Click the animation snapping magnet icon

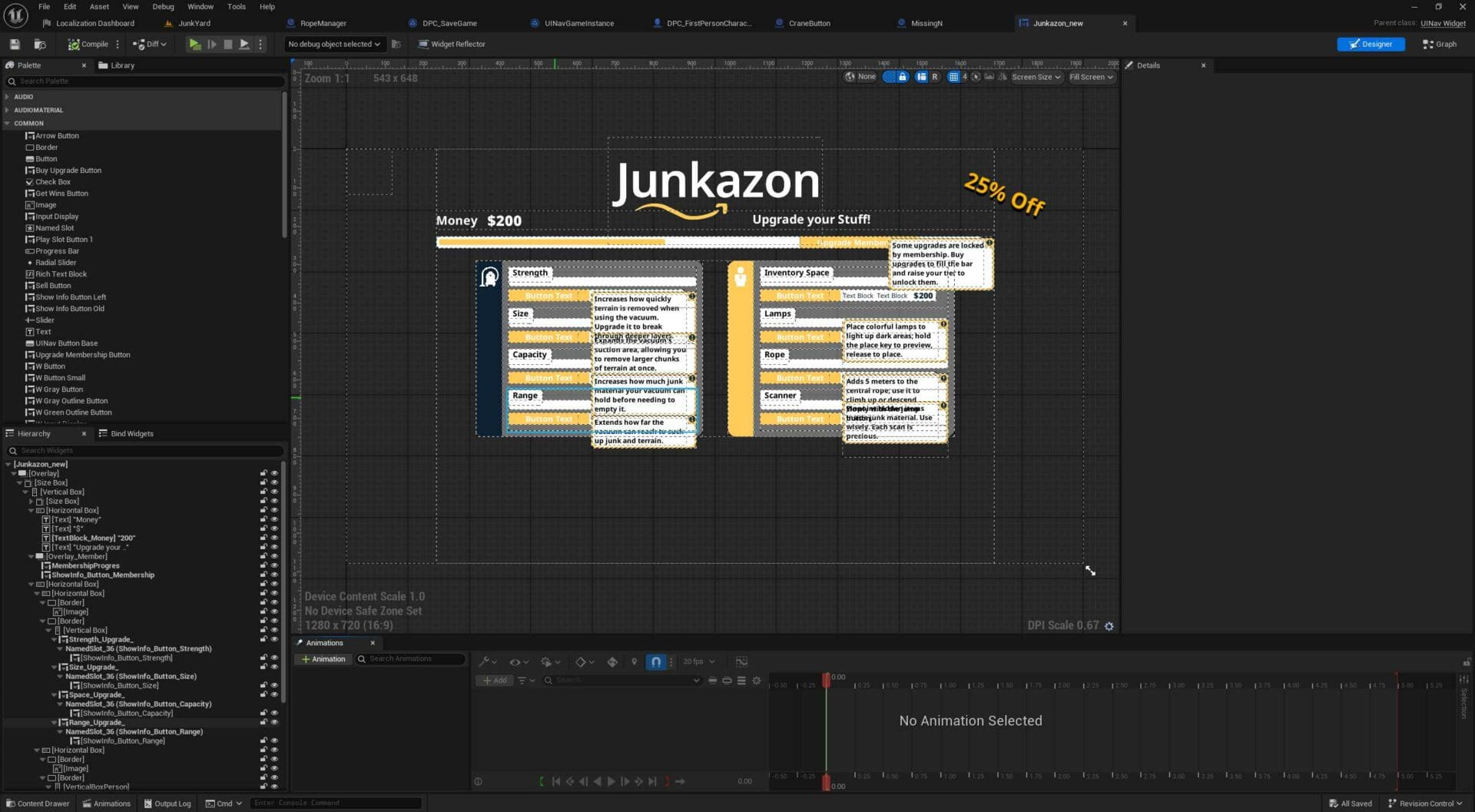click(x=655, y=661)
